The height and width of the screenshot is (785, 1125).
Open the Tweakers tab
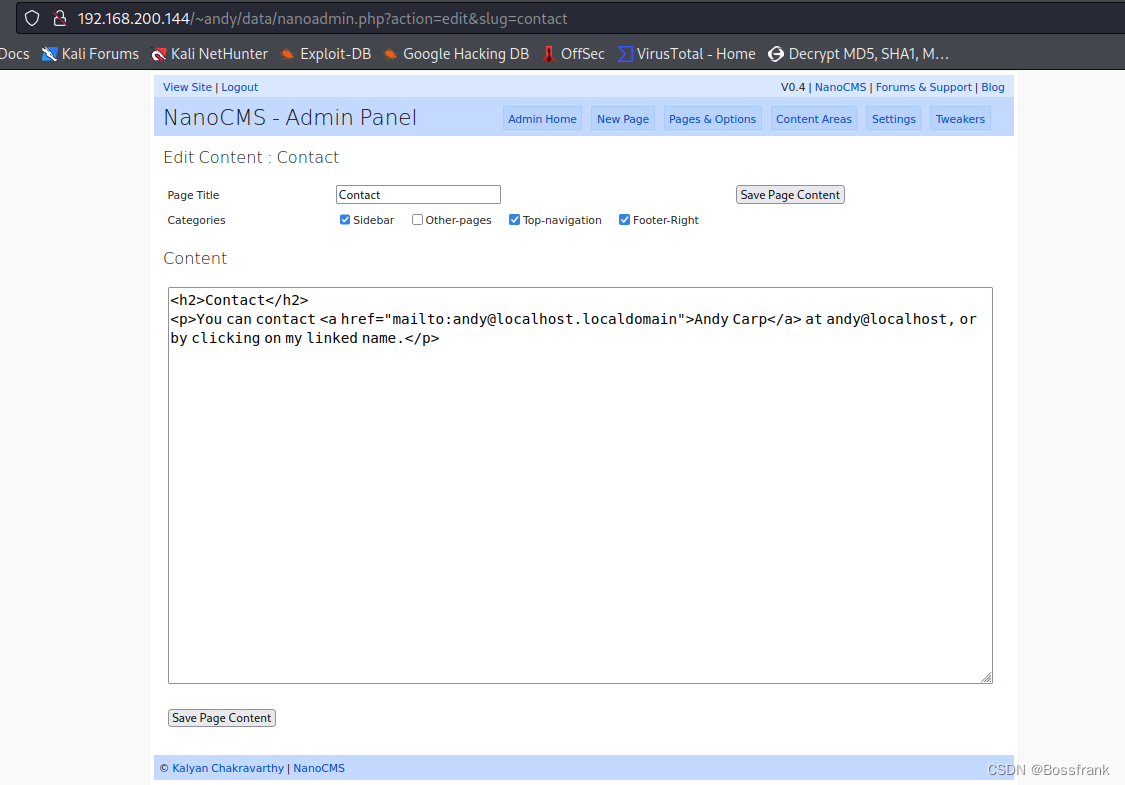(960, 119)
